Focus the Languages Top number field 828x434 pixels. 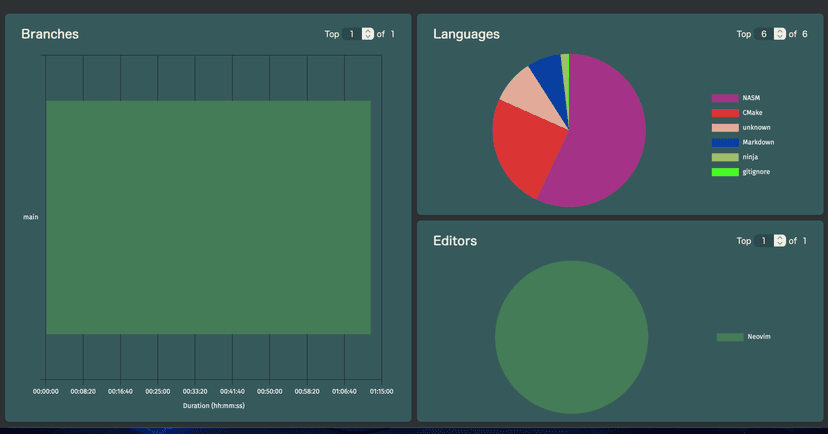tap(764, 34)
